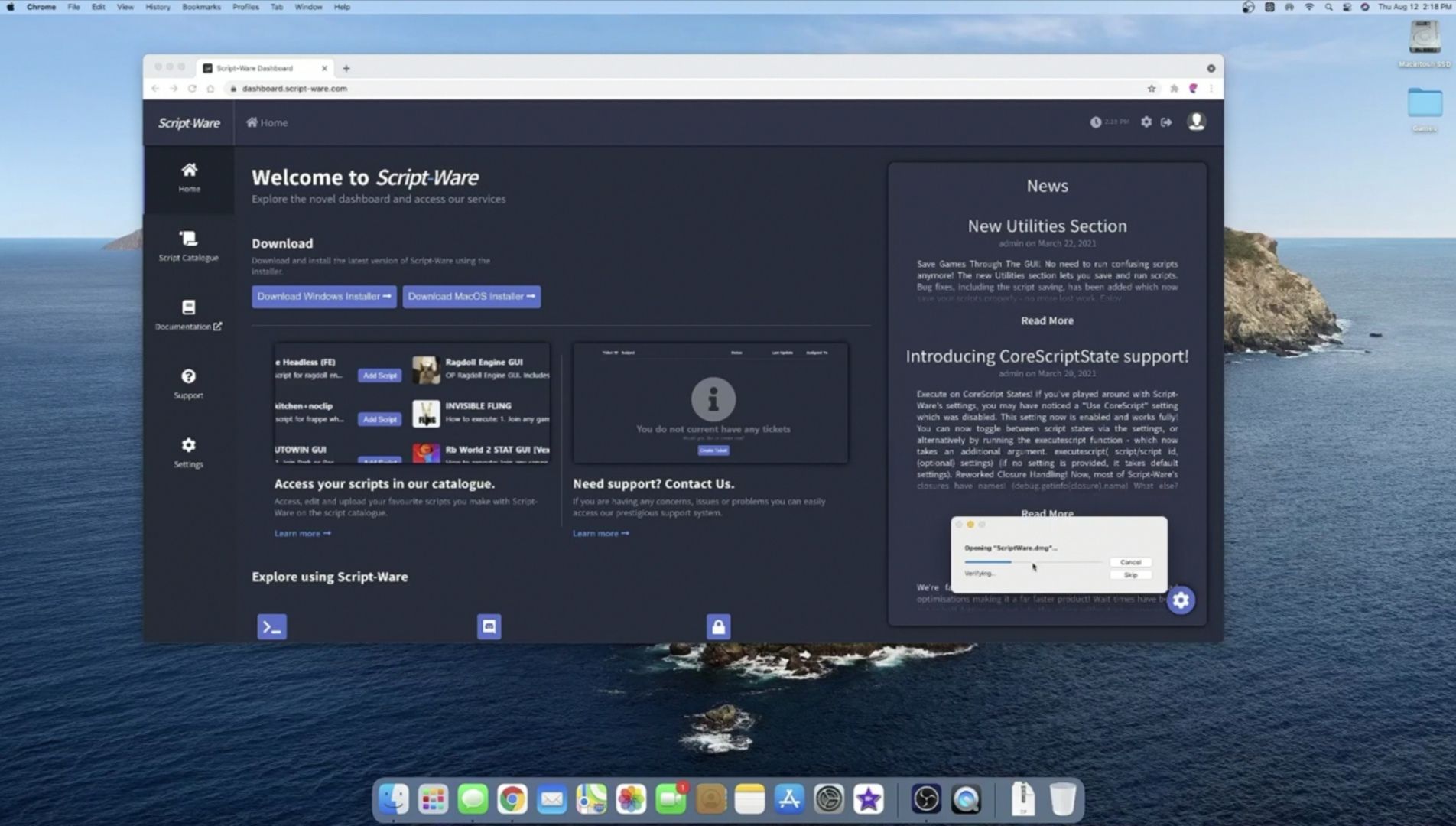Bookmark this page with star icon
The width and height of the screenshot is (1456, 826).
pyautogui.click(x=1152, y=89)
